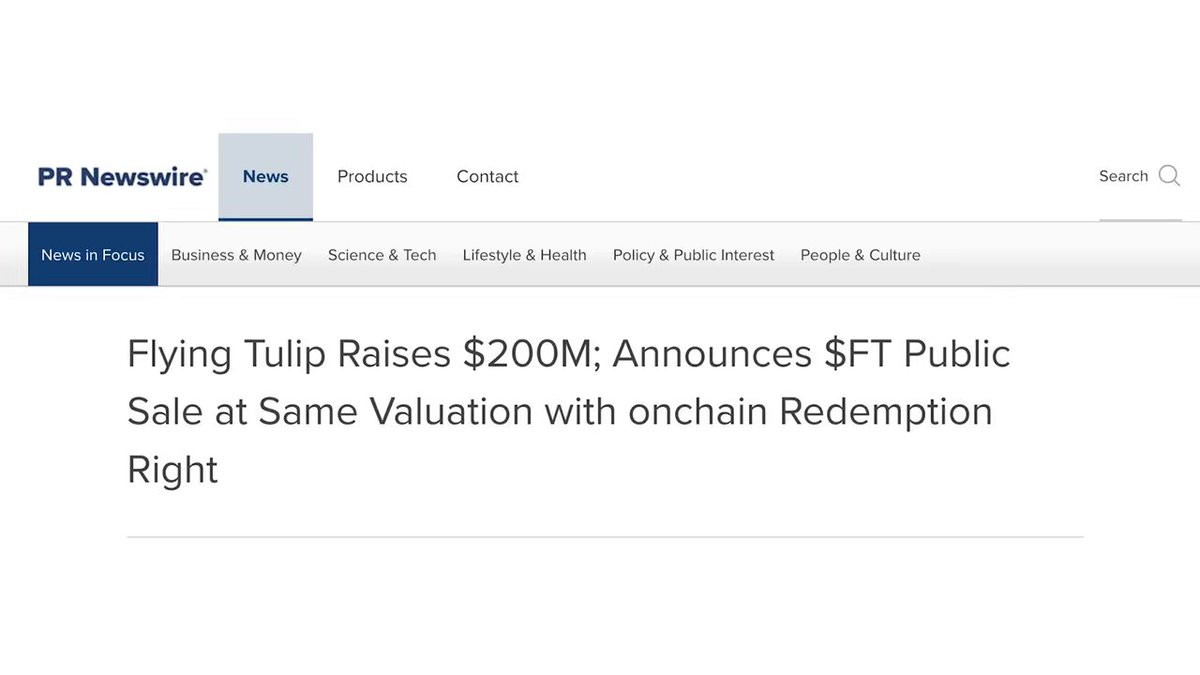Focus the search field underline

(x=1140, y=220)
